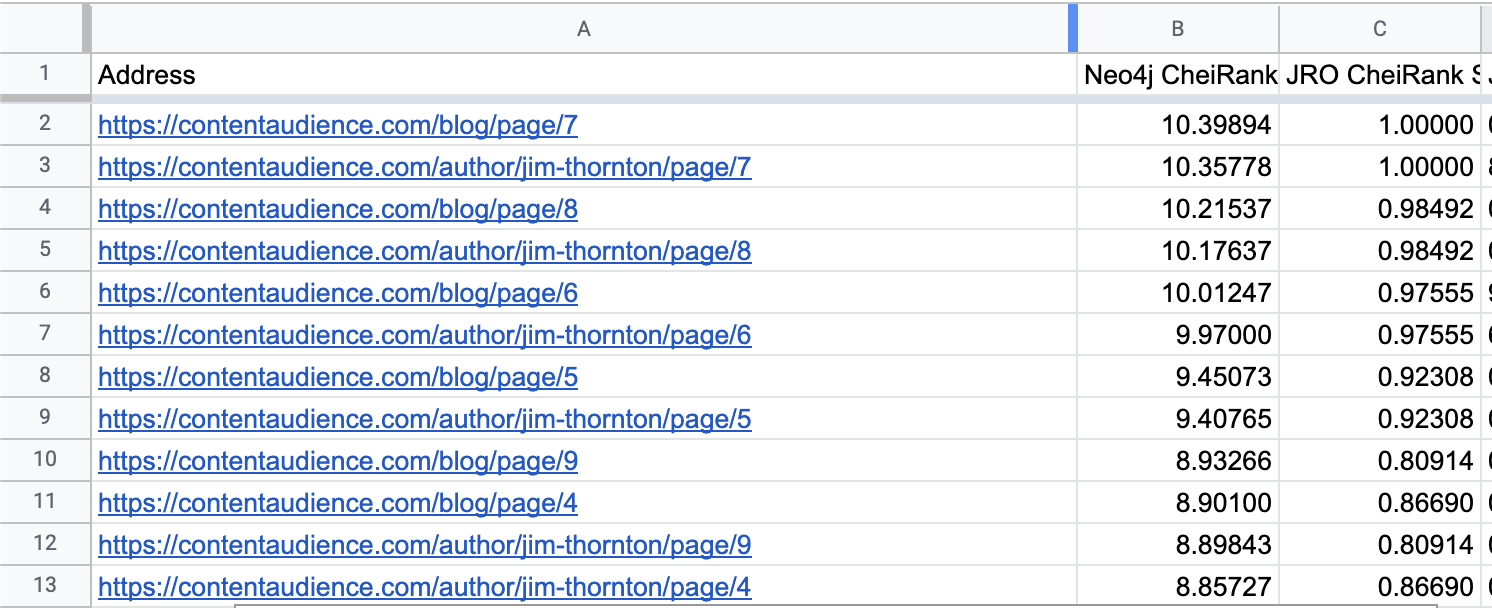Click row number 13
1492x608 pixels.
[x=45, y=587]
